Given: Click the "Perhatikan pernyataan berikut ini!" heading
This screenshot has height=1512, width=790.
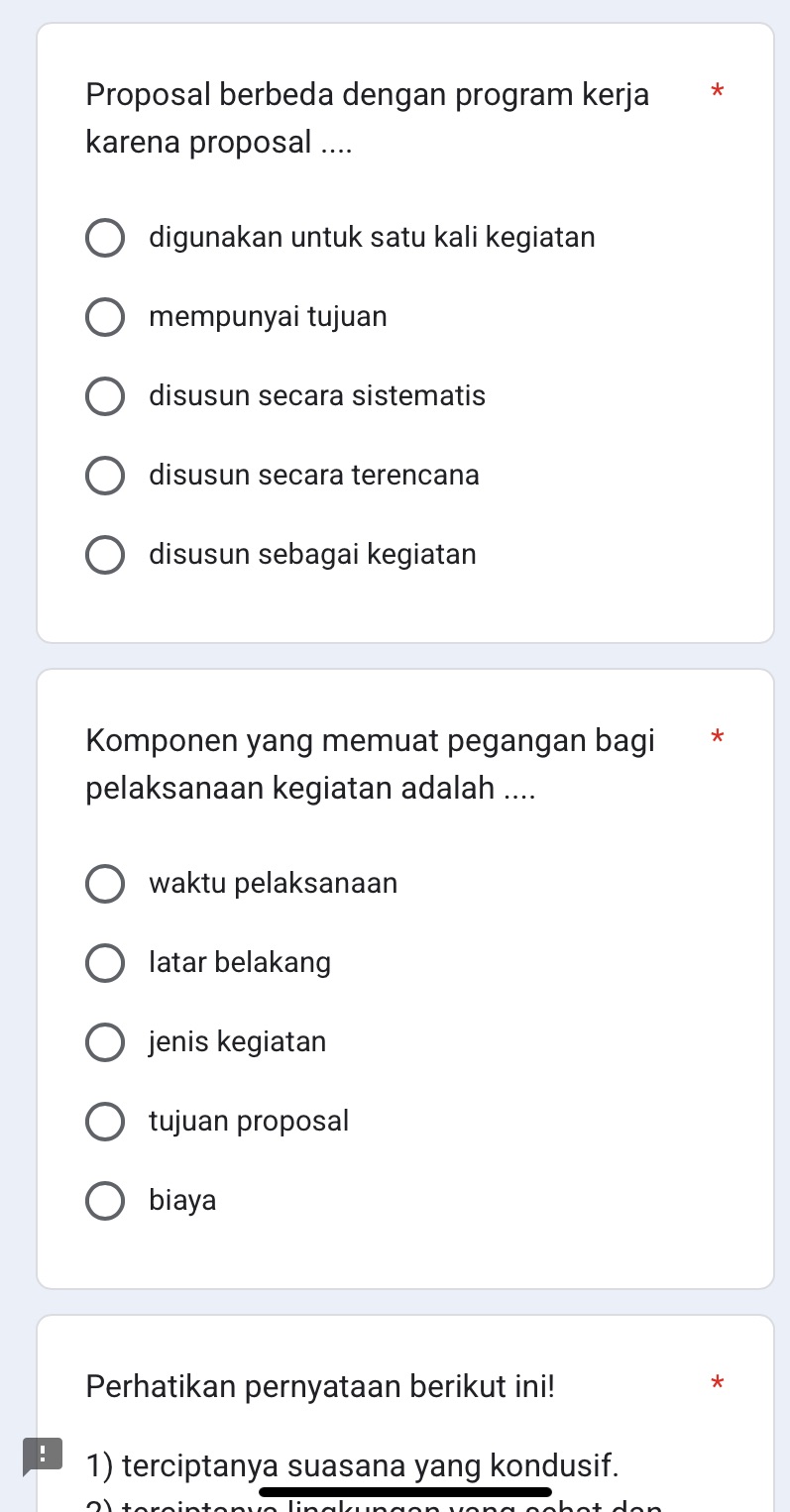Looking at the screenshot, I should [x=321, y=1386].
